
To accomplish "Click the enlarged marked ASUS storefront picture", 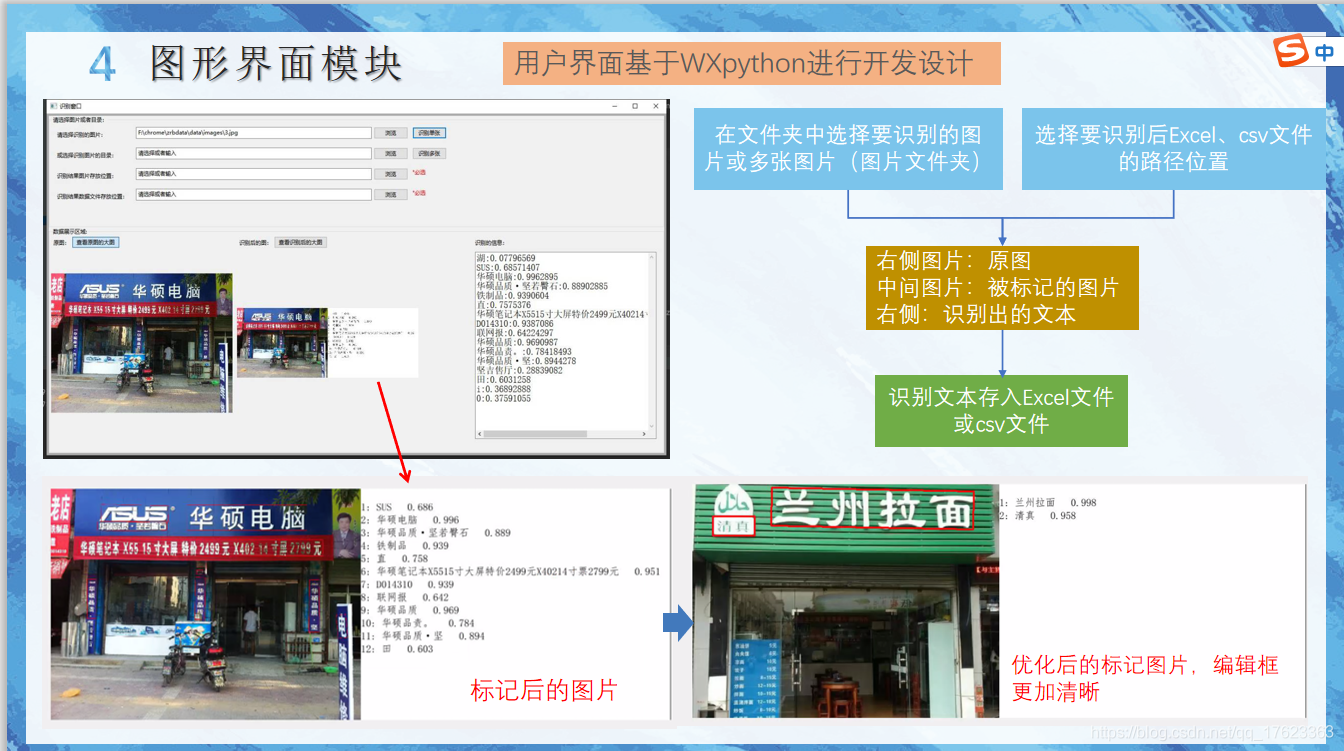I will click(206, 604).
